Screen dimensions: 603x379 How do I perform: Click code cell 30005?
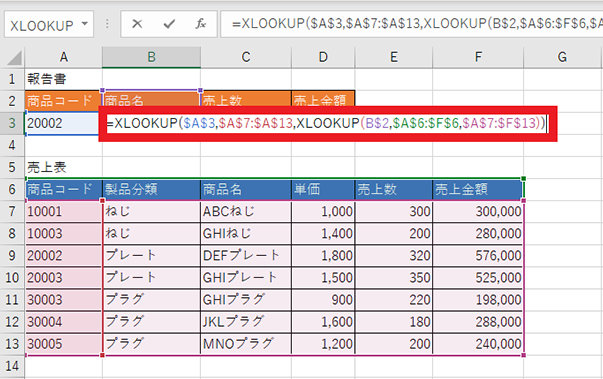pyautogui.click(x=63, y=344)
